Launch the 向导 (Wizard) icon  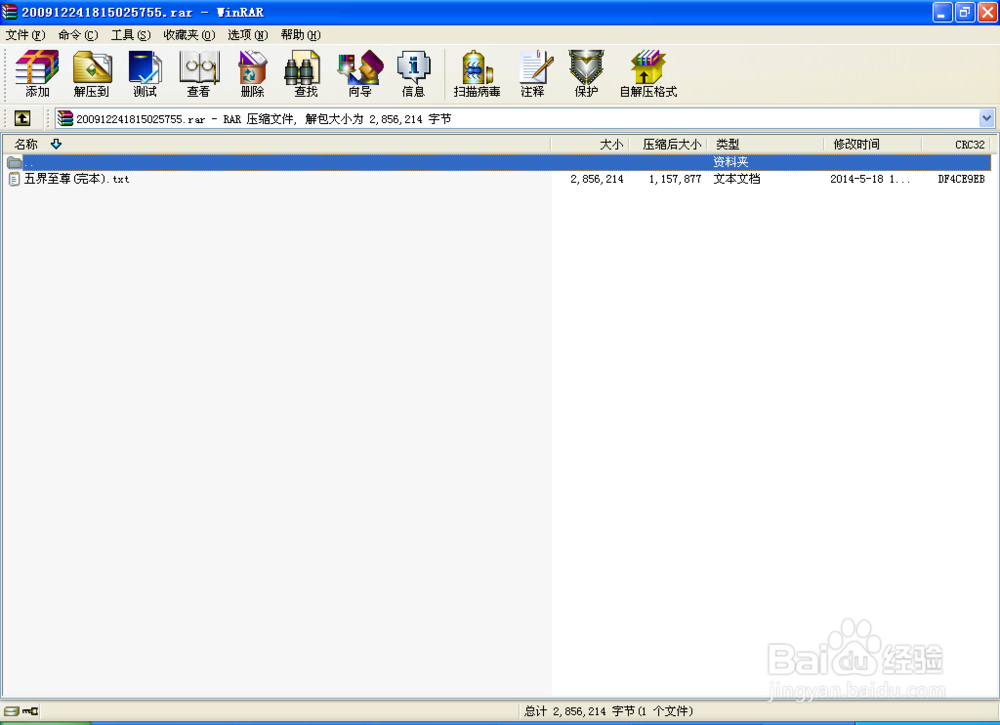(360, 73)
